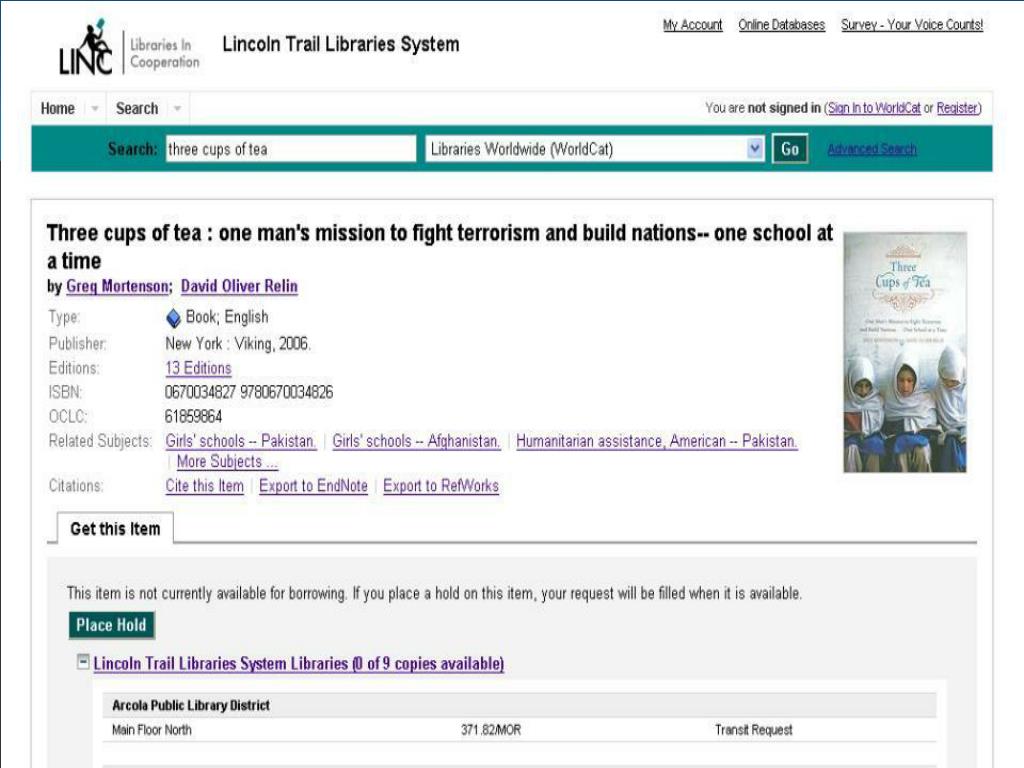Click the Transit Request status
Image resolution: width=1024 pixels, height=768 pixels.
(x=754, y=730)
